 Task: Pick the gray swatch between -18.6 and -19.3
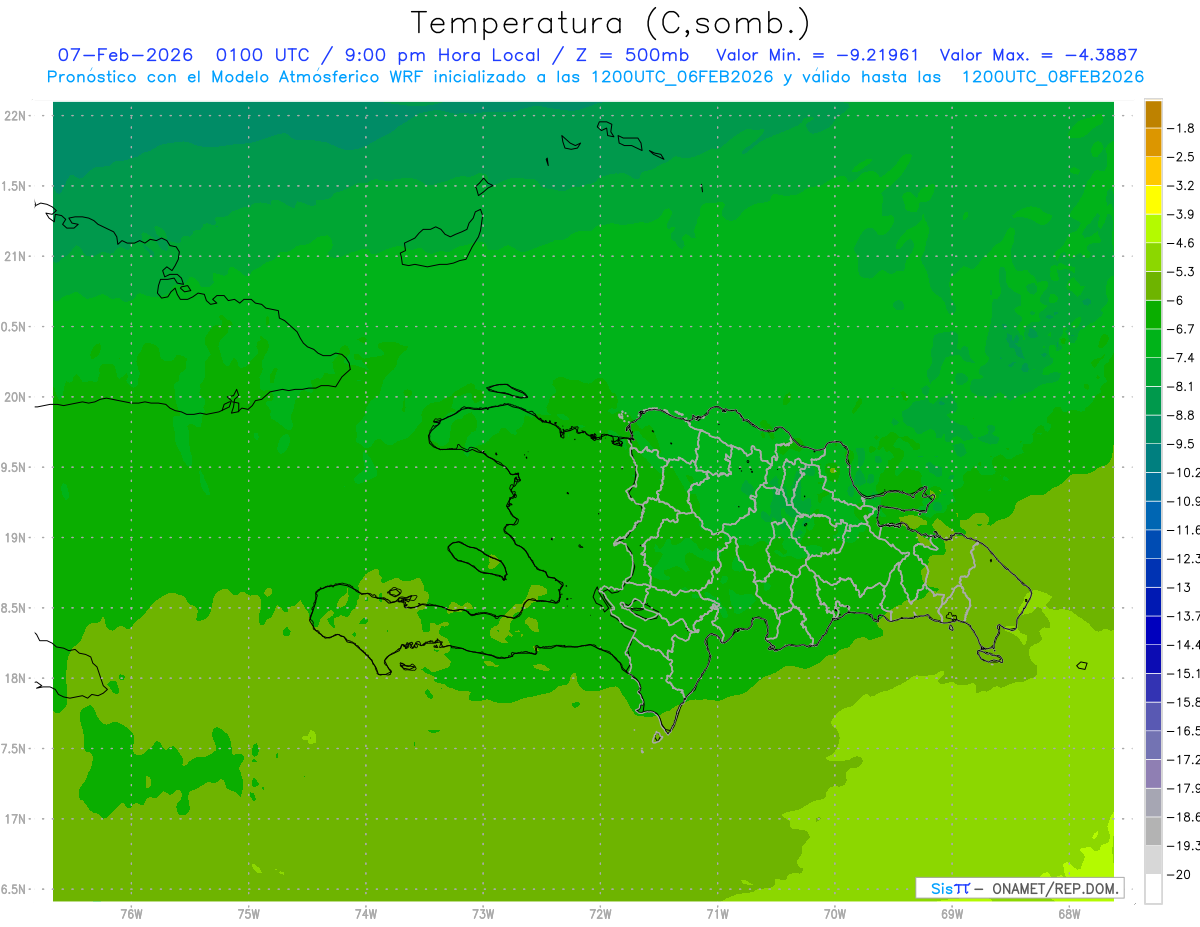[1153, 831]
